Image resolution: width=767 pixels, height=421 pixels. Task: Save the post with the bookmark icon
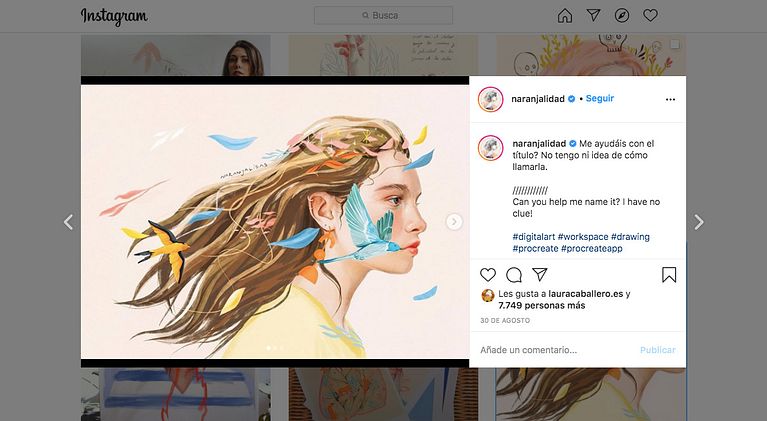[x=669, y=275]
